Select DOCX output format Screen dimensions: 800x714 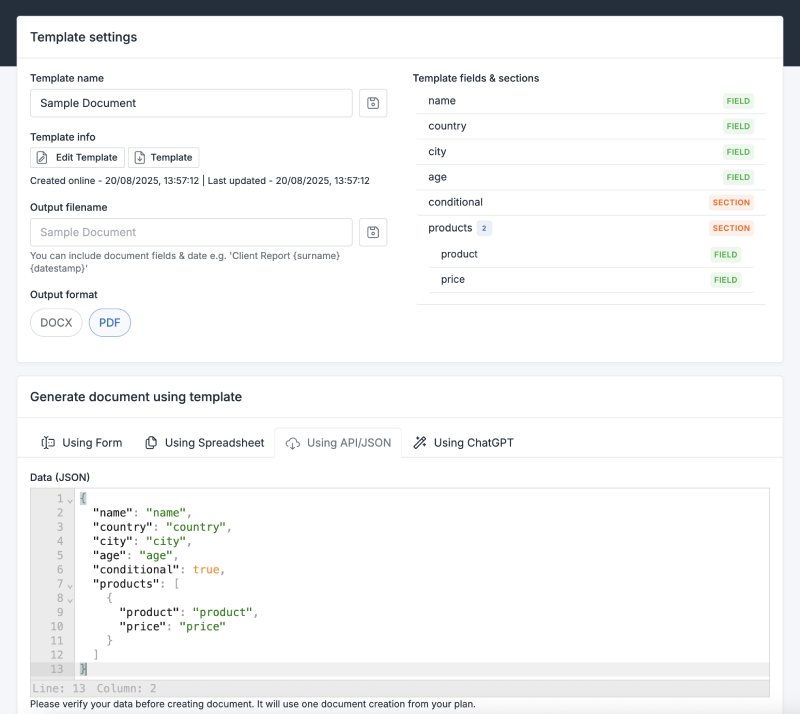(x=56, y=323)
